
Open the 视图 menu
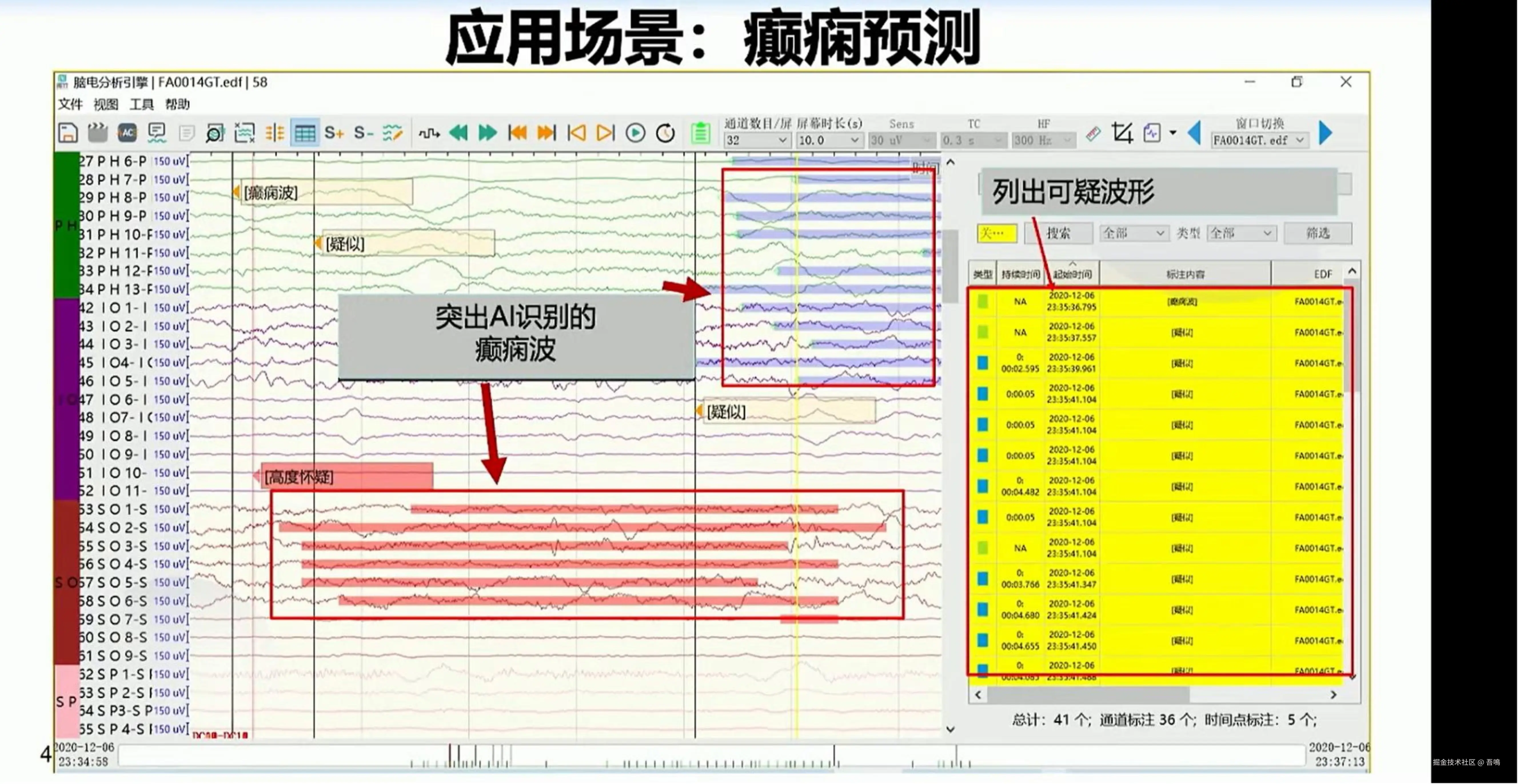(106, 104)
